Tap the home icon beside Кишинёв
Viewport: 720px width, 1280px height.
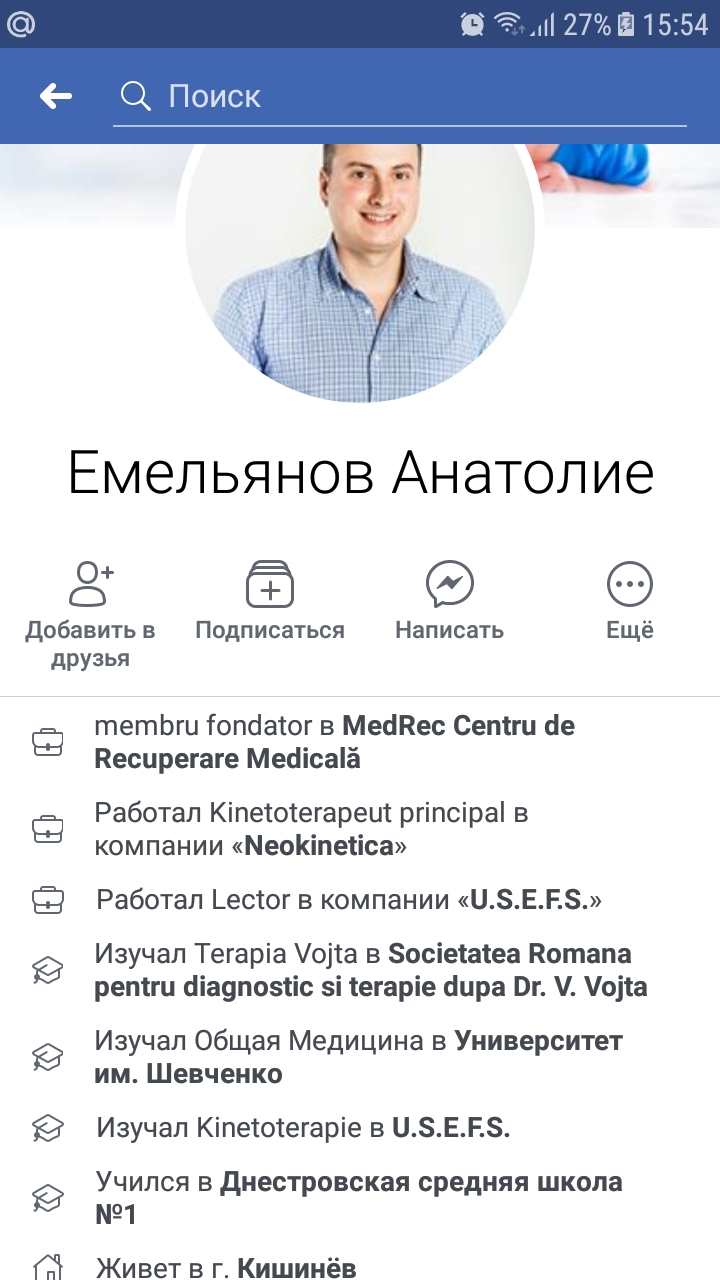48,1268
